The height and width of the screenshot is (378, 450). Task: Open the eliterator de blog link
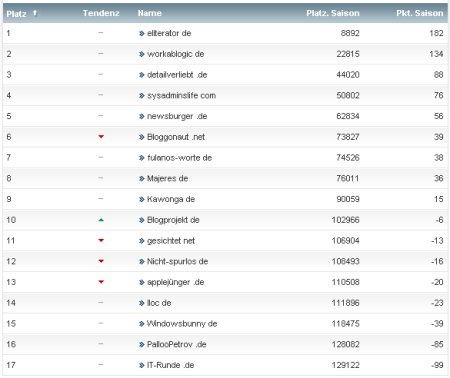pos(169,33)
